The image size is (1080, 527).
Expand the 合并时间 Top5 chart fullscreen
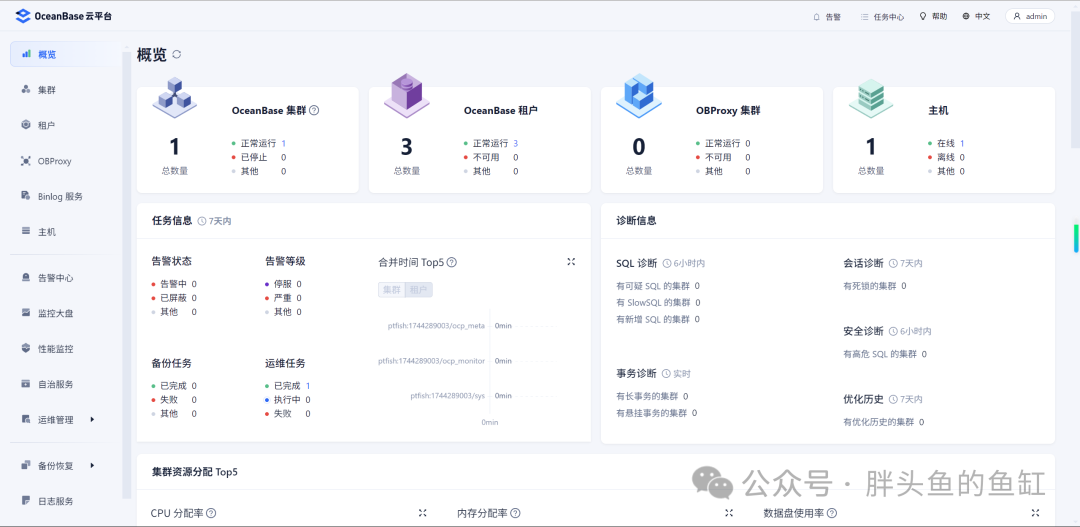click(x=571, y=262)
